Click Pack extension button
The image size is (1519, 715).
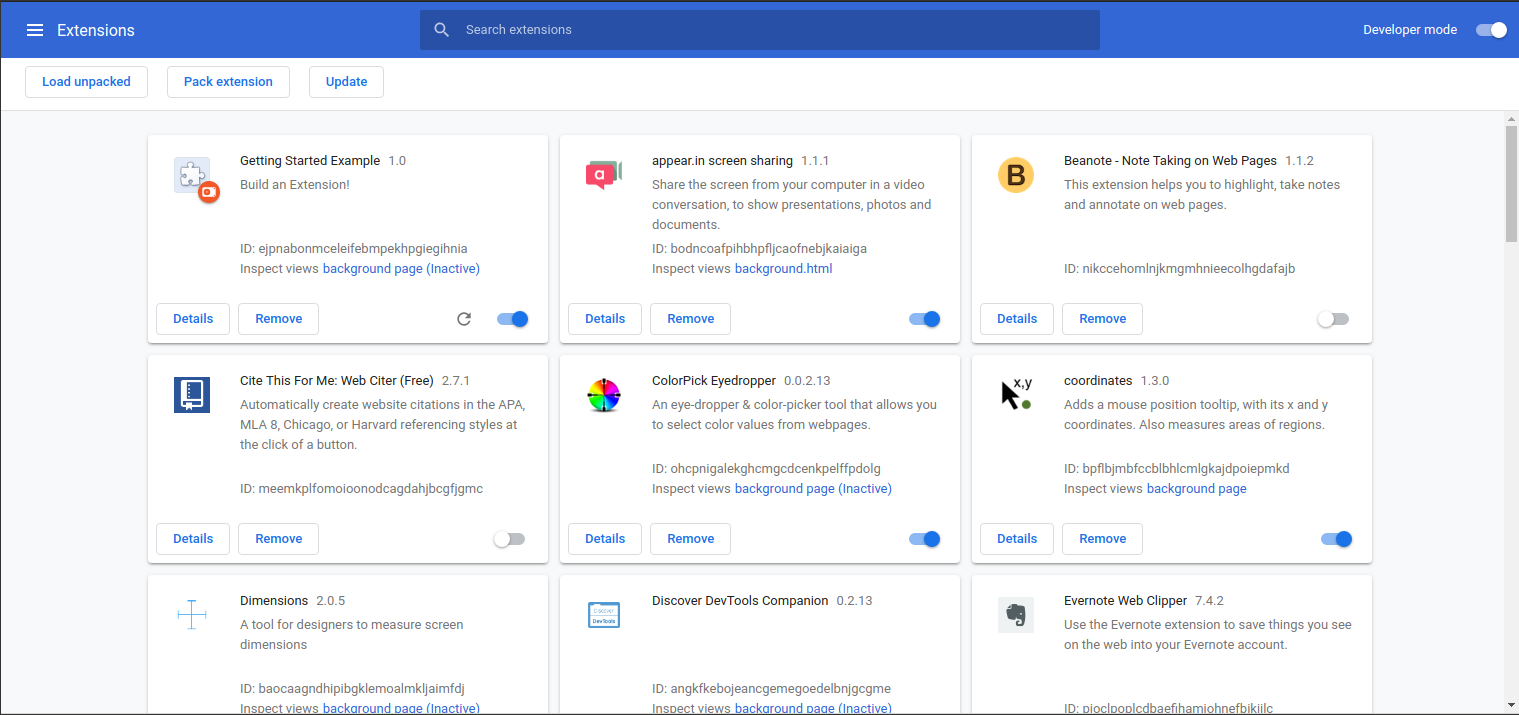click(x=228, y=82)
